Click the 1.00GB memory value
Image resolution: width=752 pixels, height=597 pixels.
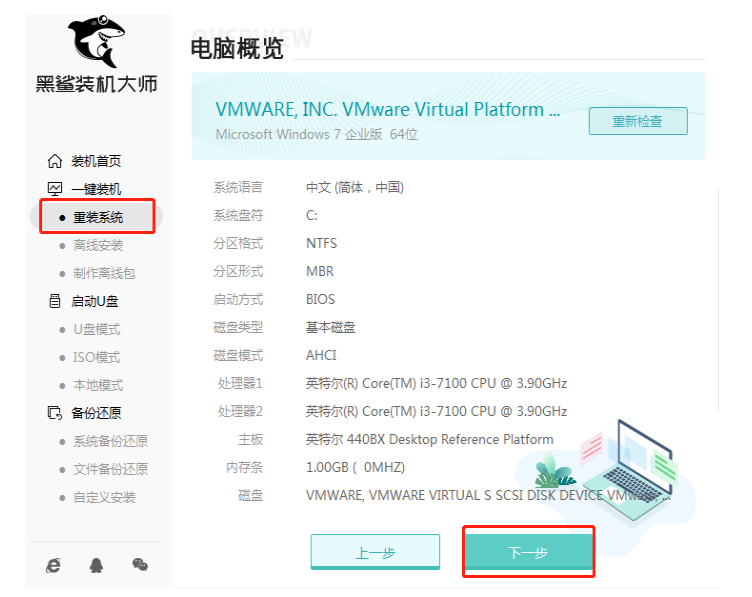pos(355,467)
